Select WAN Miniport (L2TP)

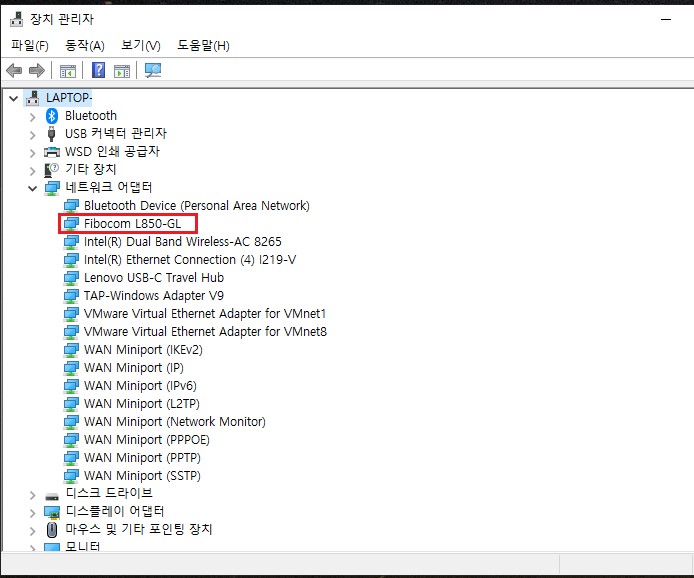(x=142, y=404)
